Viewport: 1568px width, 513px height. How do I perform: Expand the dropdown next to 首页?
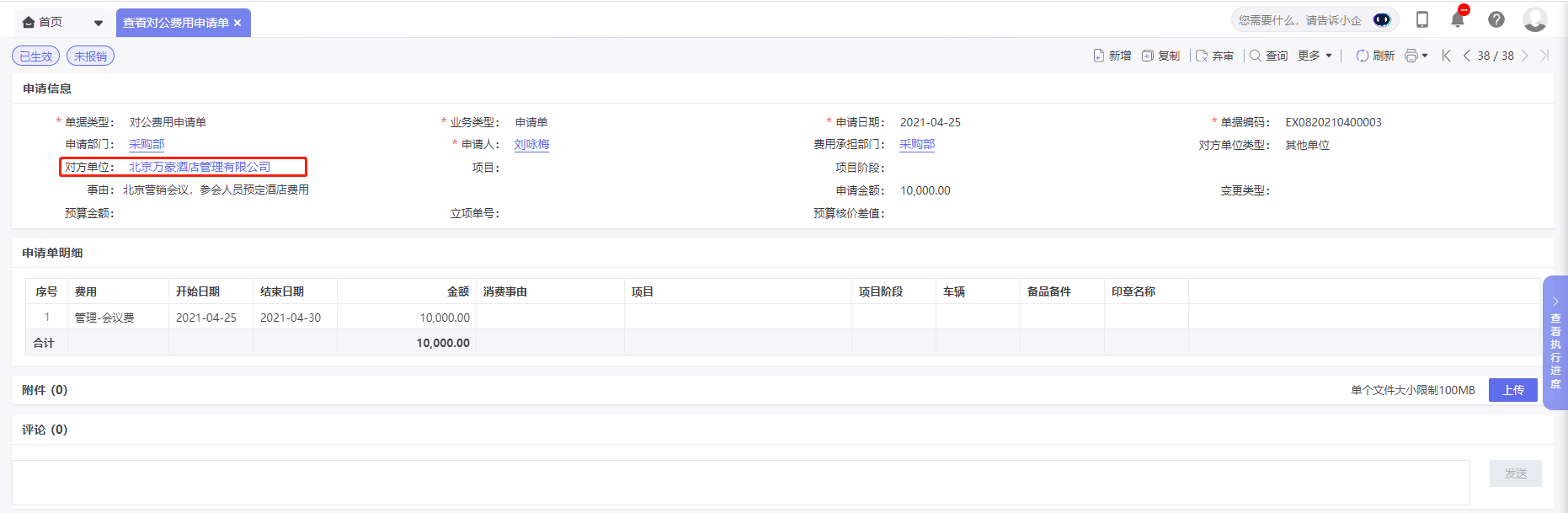click(x=98, y=23)
